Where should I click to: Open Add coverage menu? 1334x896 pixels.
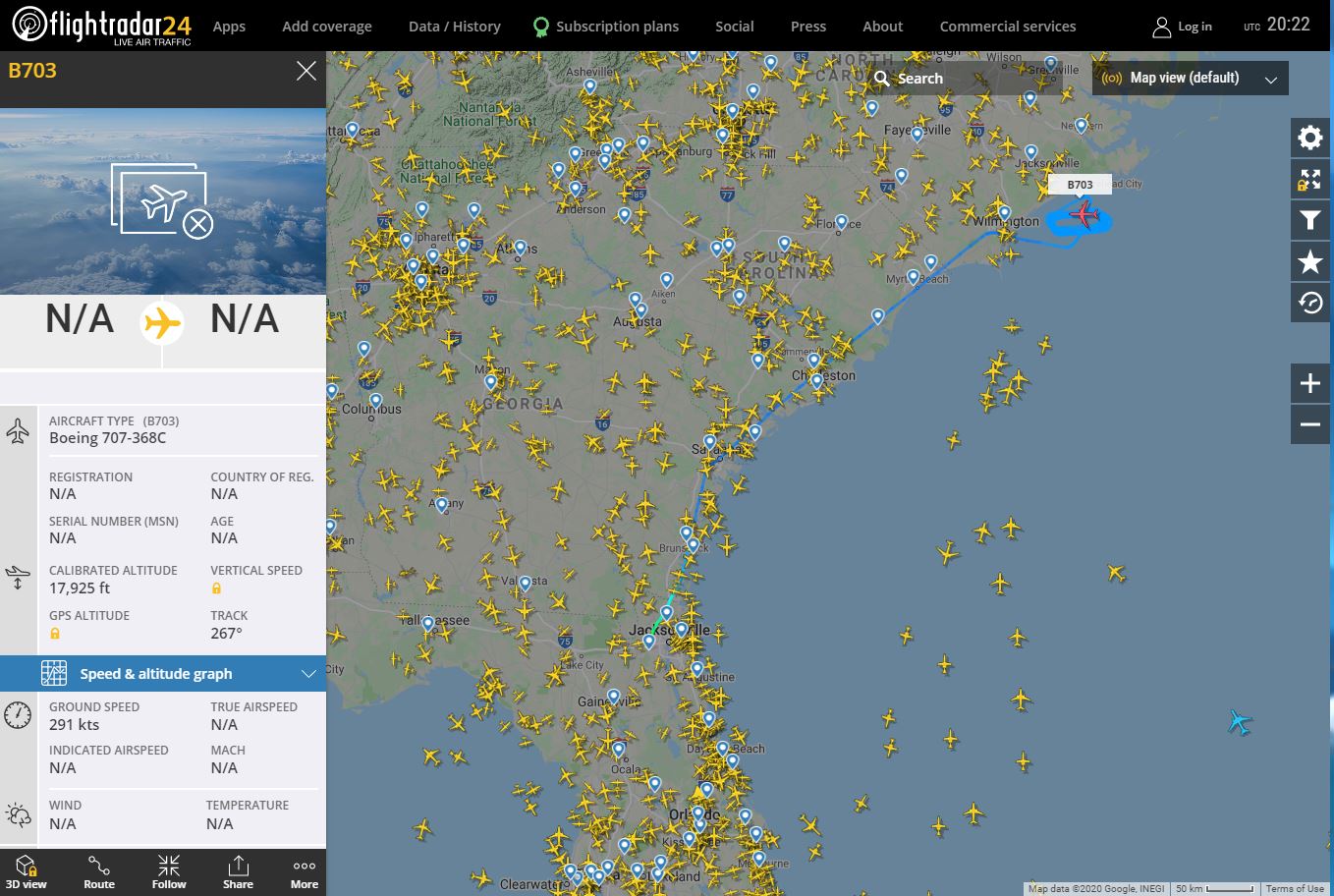coord(327,27)
